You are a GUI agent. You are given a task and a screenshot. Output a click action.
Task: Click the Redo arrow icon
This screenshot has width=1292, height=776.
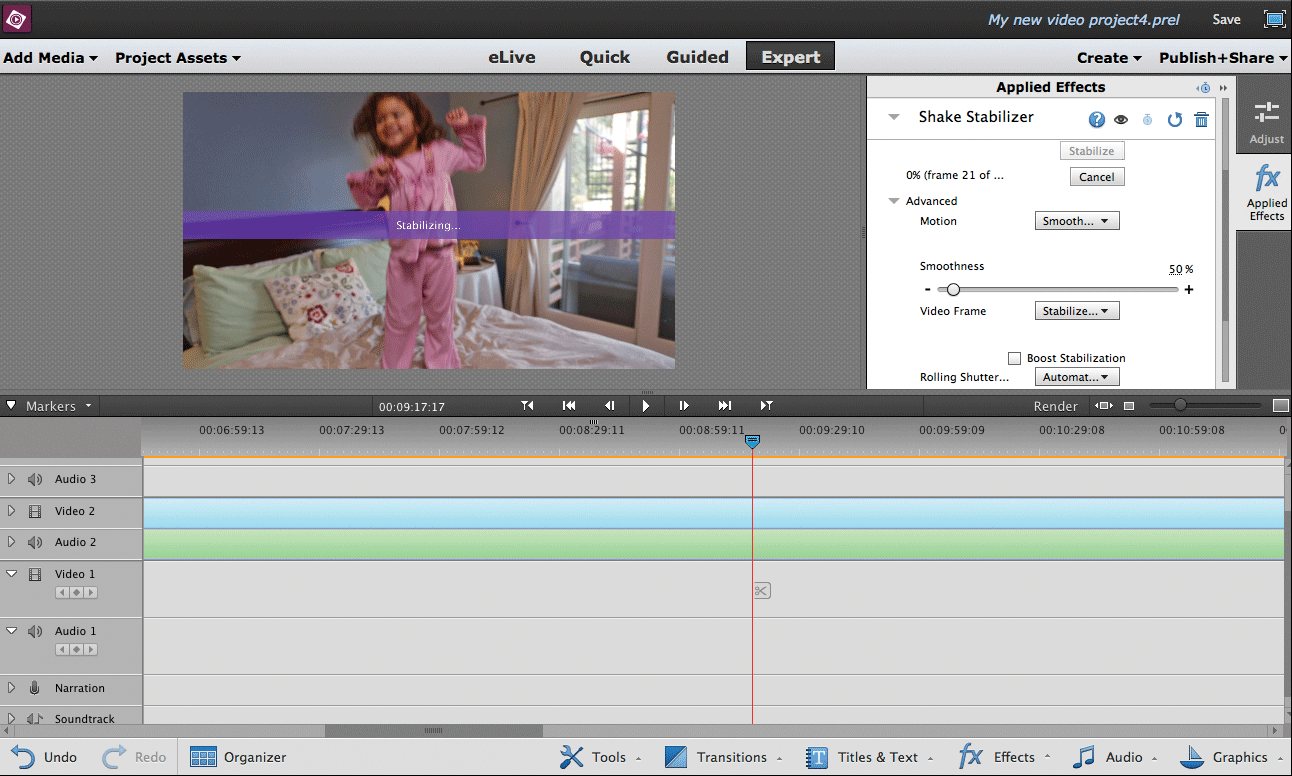pos(114,757)
